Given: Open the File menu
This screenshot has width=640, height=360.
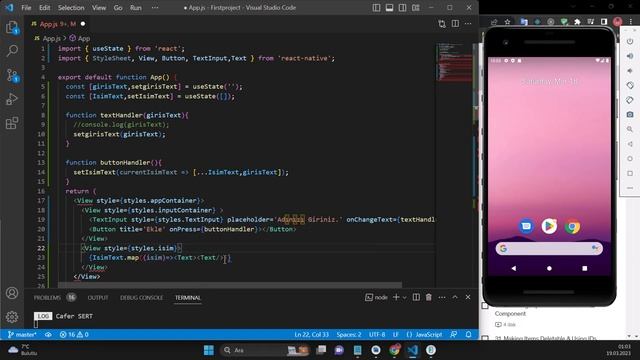Looking at the screenshot, I should (26, 7).
